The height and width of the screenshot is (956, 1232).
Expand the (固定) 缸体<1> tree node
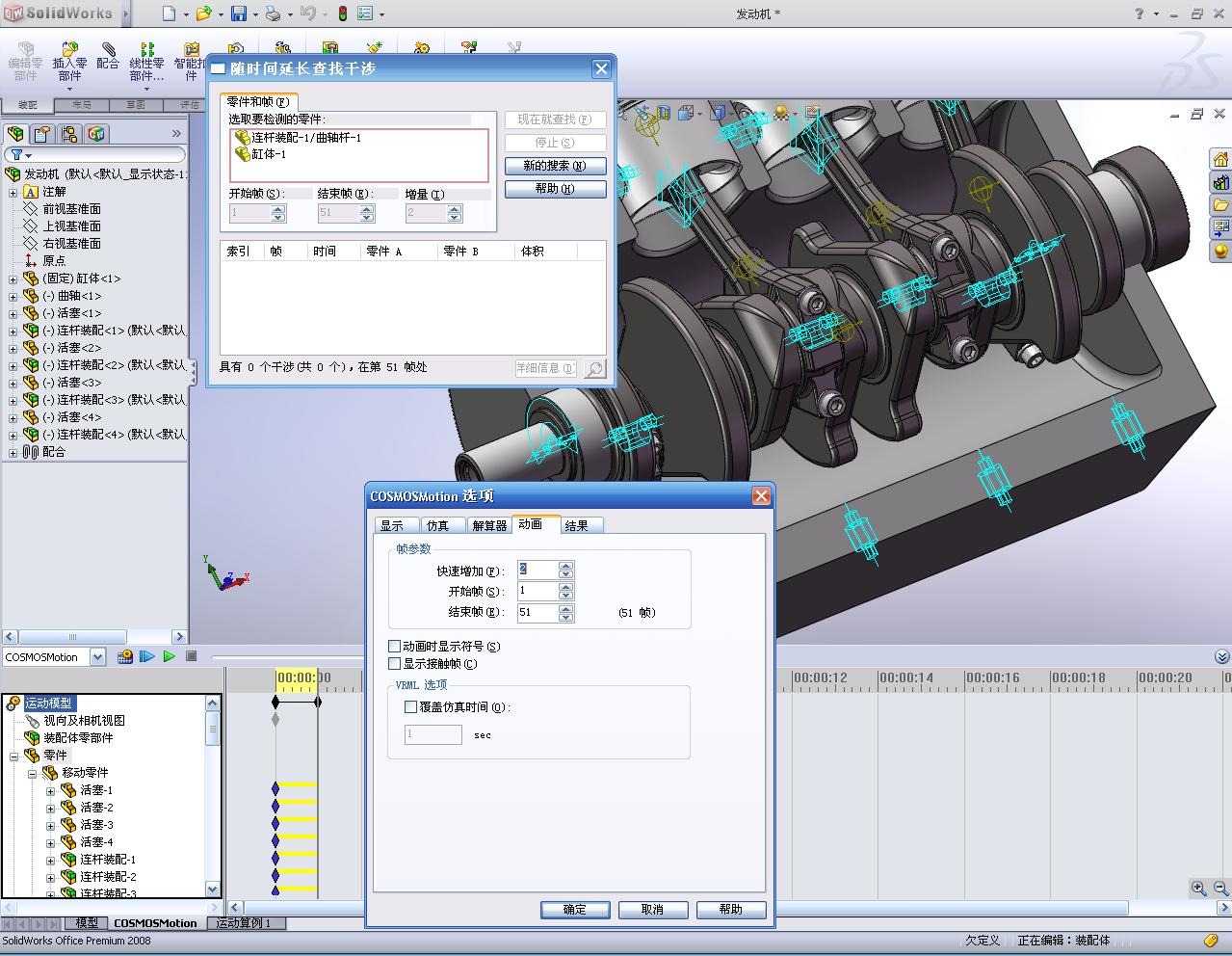[x=13, y=279]
